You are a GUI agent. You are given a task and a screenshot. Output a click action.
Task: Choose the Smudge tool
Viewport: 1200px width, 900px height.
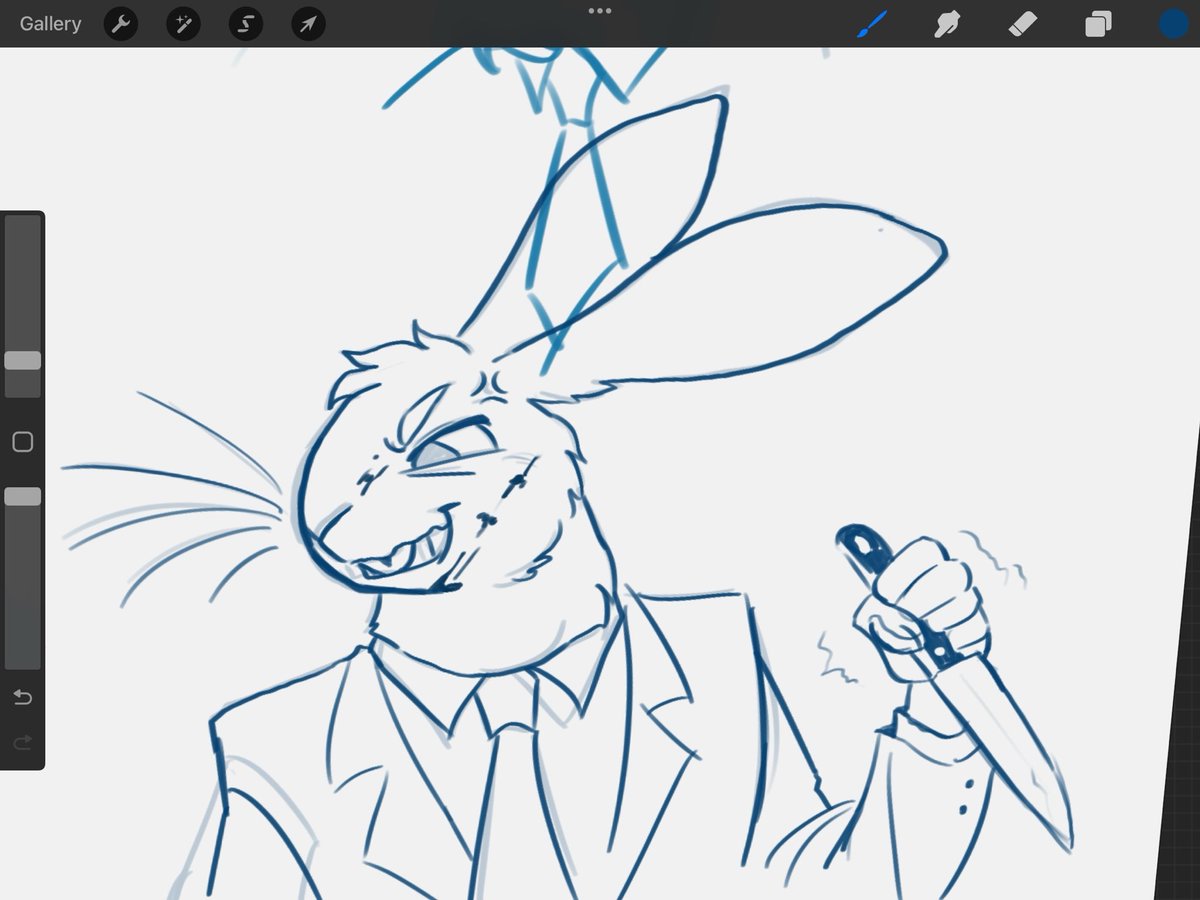click(946, 24)
